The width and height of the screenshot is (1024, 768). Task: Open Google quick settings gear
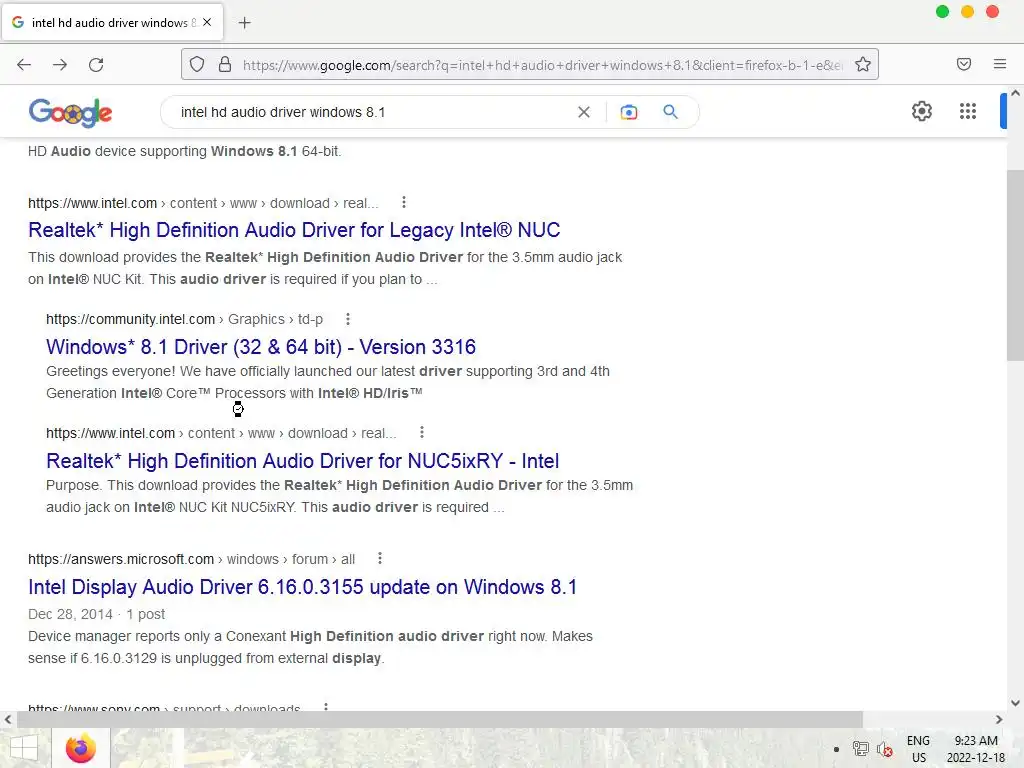coord(921,111)
